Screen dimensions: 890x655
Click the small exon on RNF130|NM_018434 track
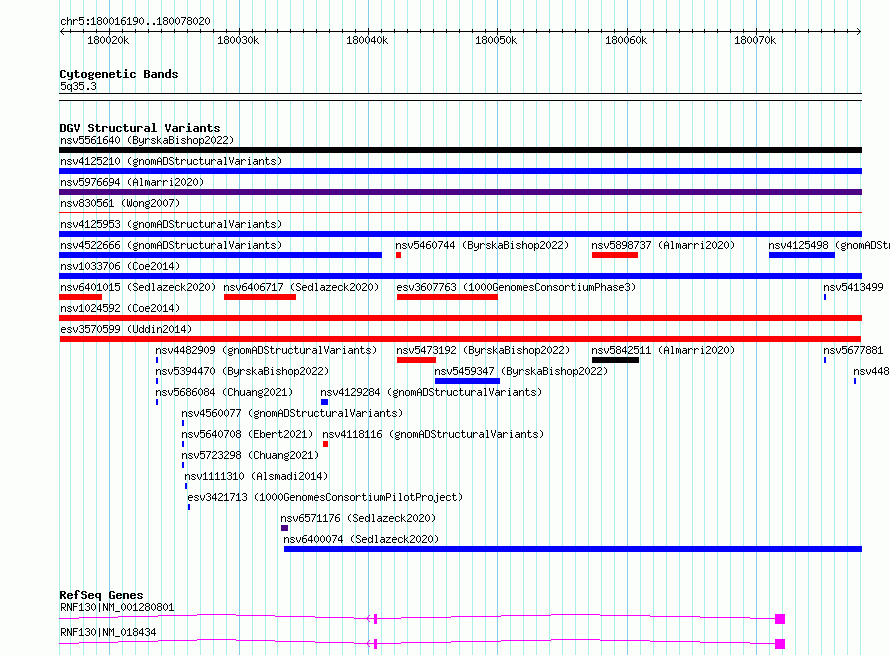point(375,644)
